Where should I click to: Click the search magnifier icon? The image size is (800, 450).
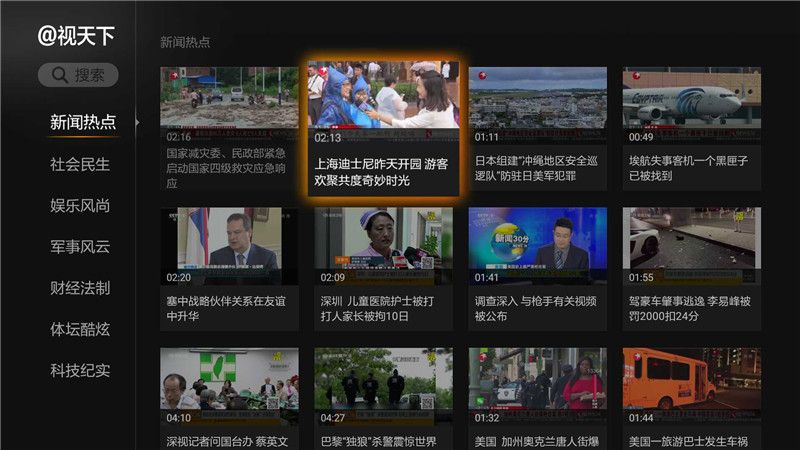(60, 75)
